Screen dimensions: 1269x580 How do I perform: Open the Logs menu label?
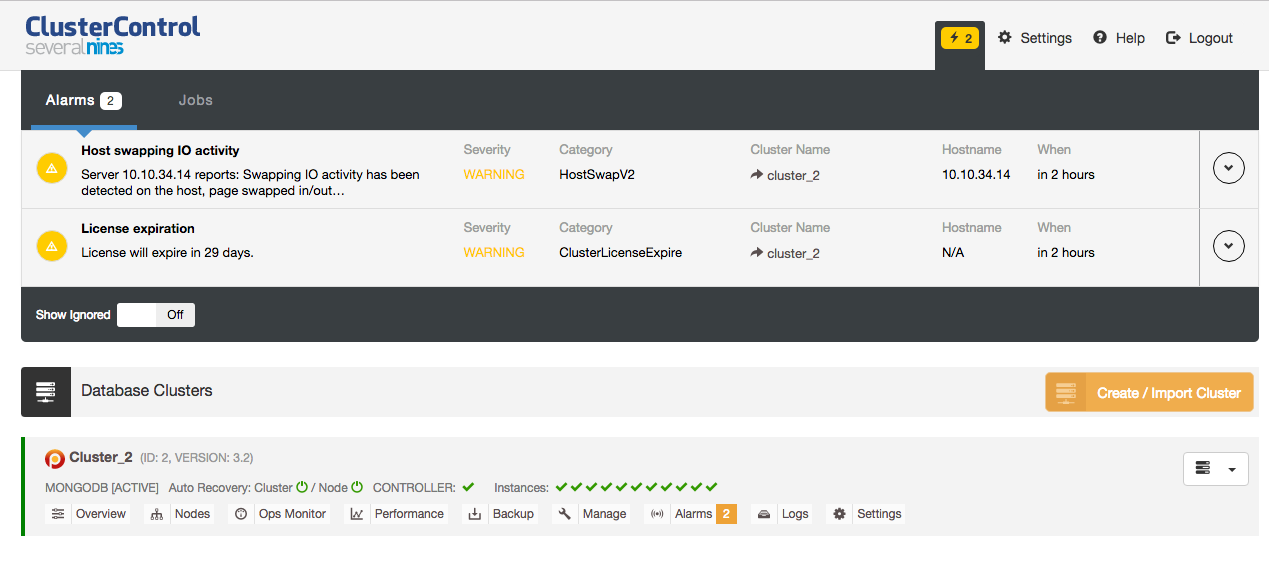795,514
